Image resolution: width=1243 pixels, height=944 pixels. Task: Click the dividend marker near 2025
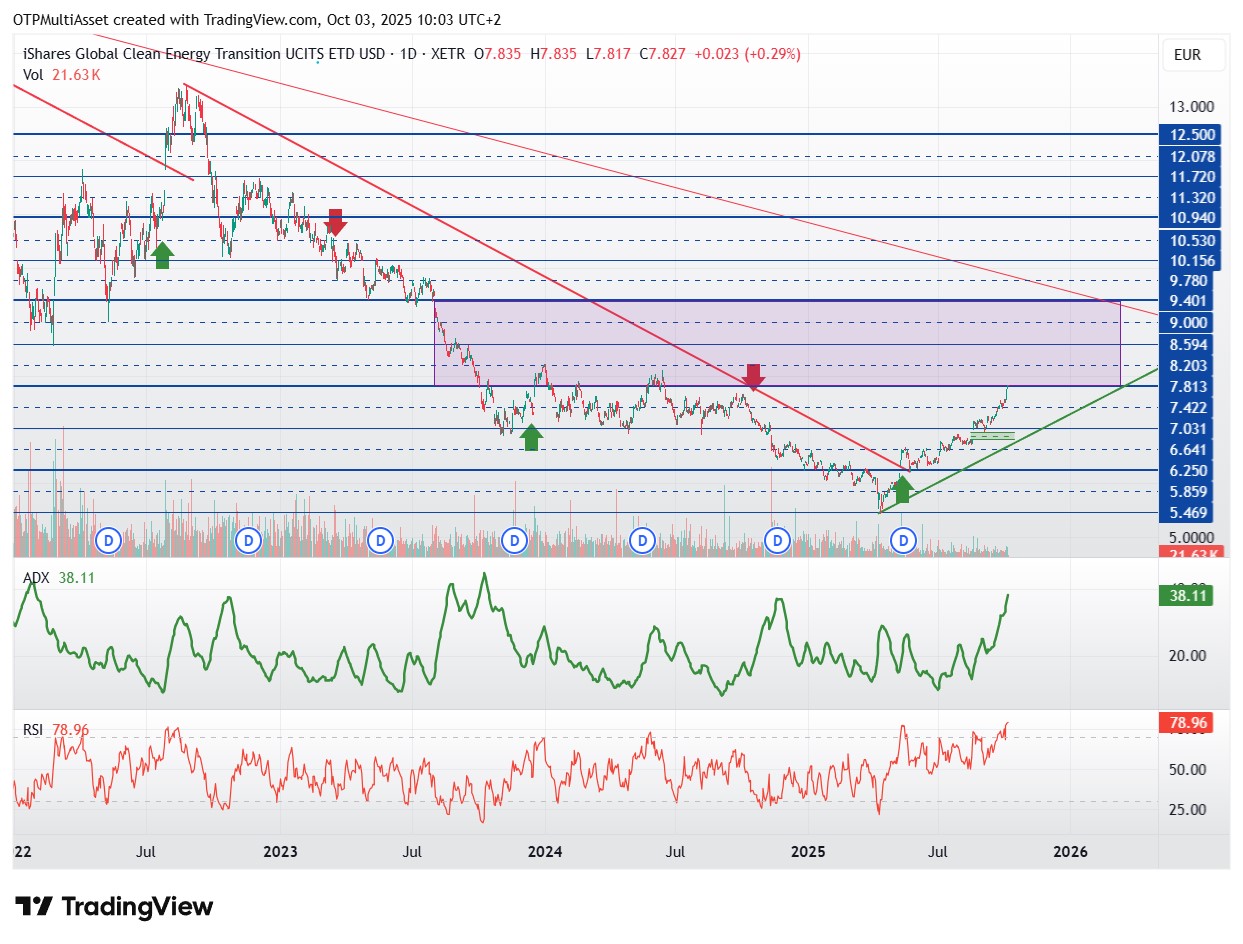(x=777, y=541)
